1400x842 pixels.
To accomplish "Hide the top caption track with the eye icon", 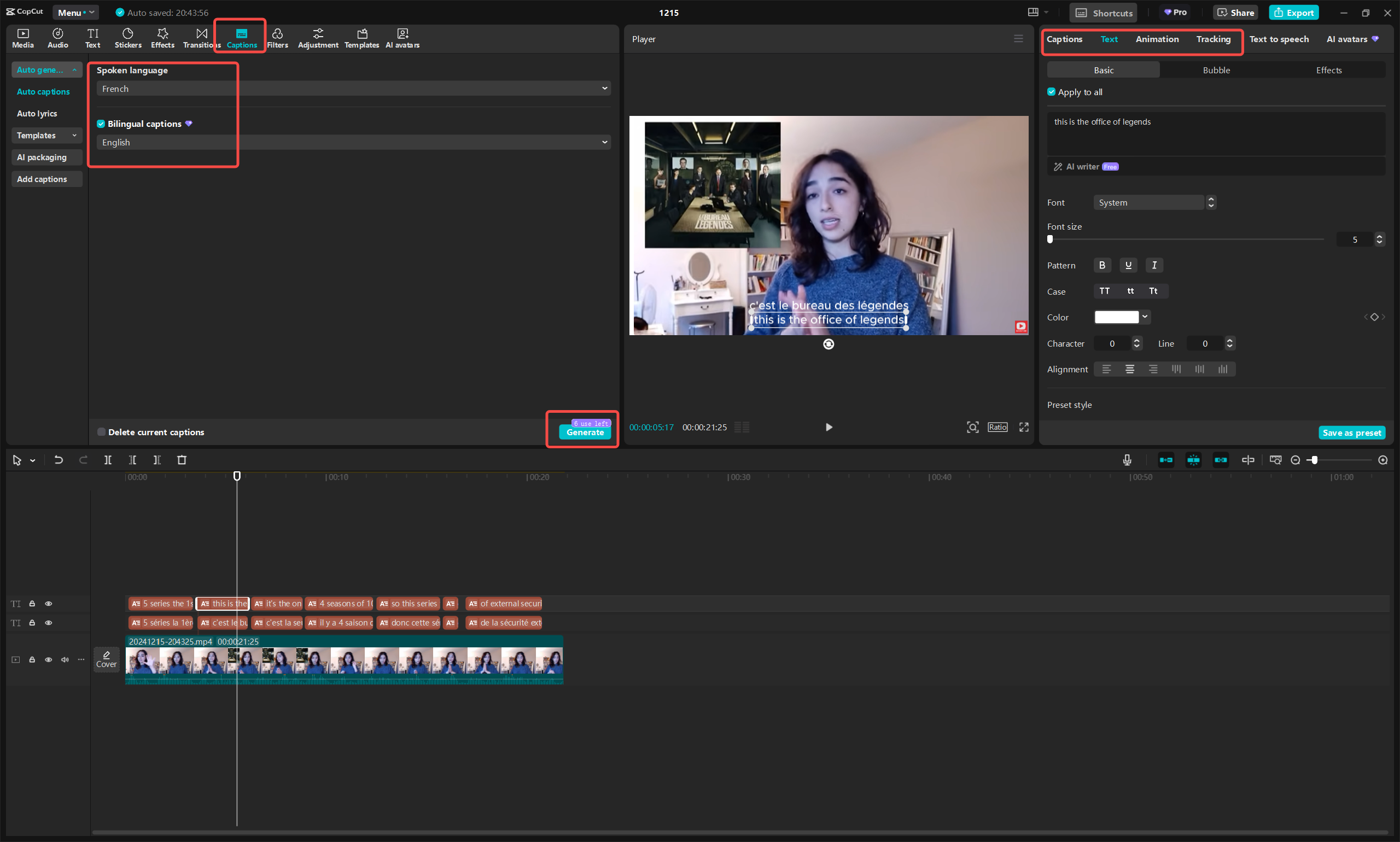I will (49, 604).
